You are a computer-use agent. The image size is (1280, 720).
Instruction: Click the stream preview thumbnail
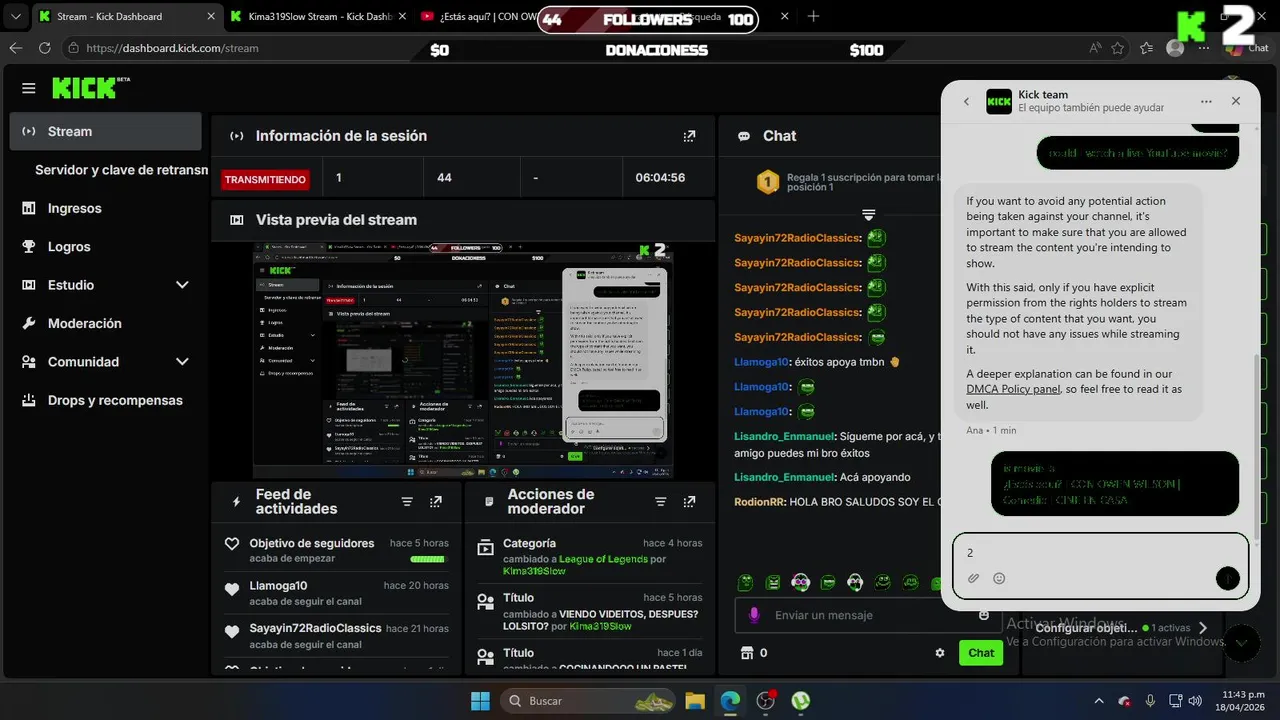(x=463, y=360)
